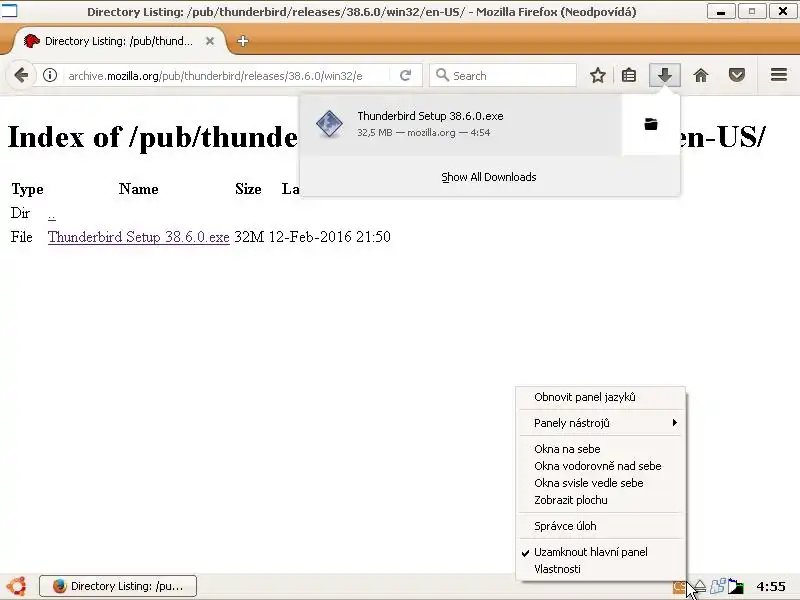Open containing folder for downloaded file
Viewport: 800px width, 600px height.
point(651,124)
